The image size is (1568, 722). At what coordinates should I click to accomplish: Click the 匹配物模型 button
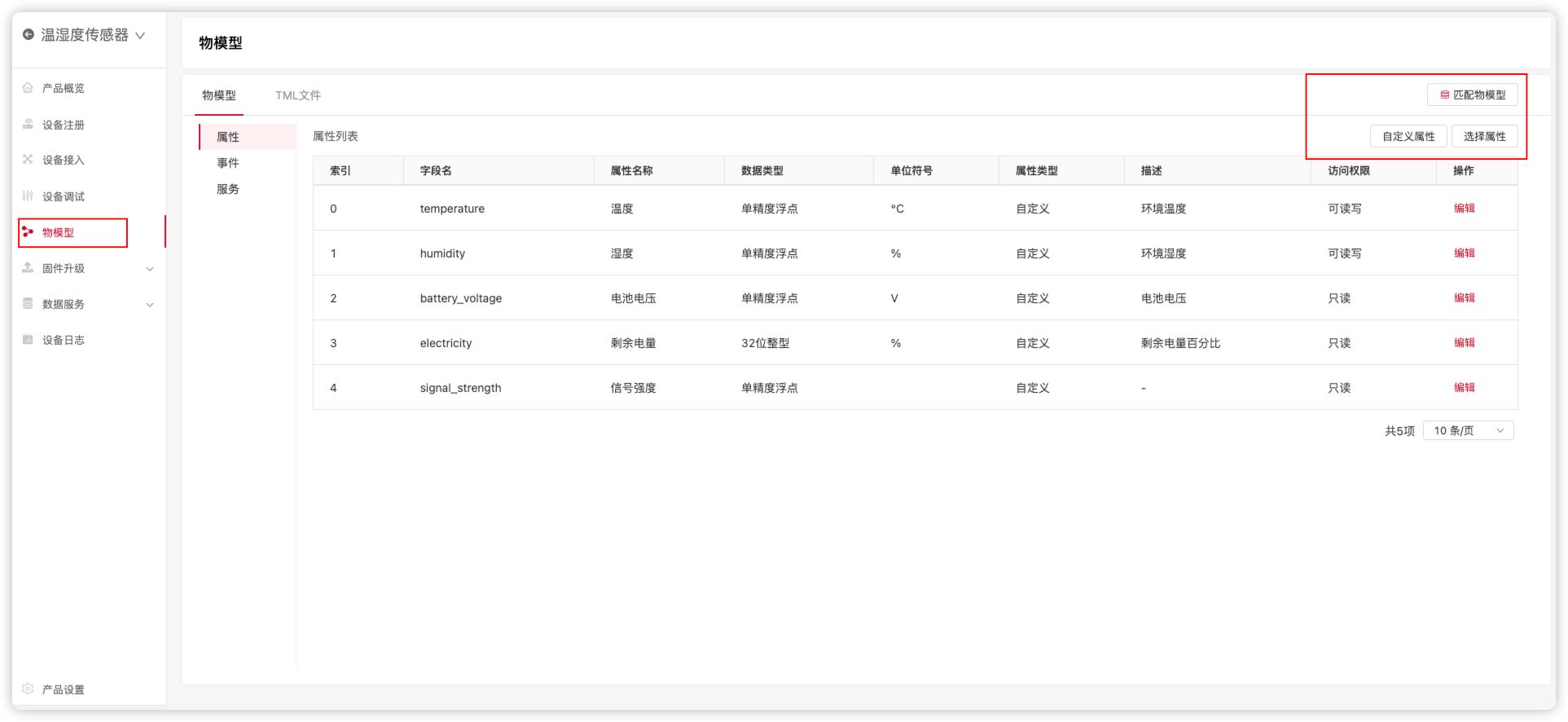[1472, 95]
